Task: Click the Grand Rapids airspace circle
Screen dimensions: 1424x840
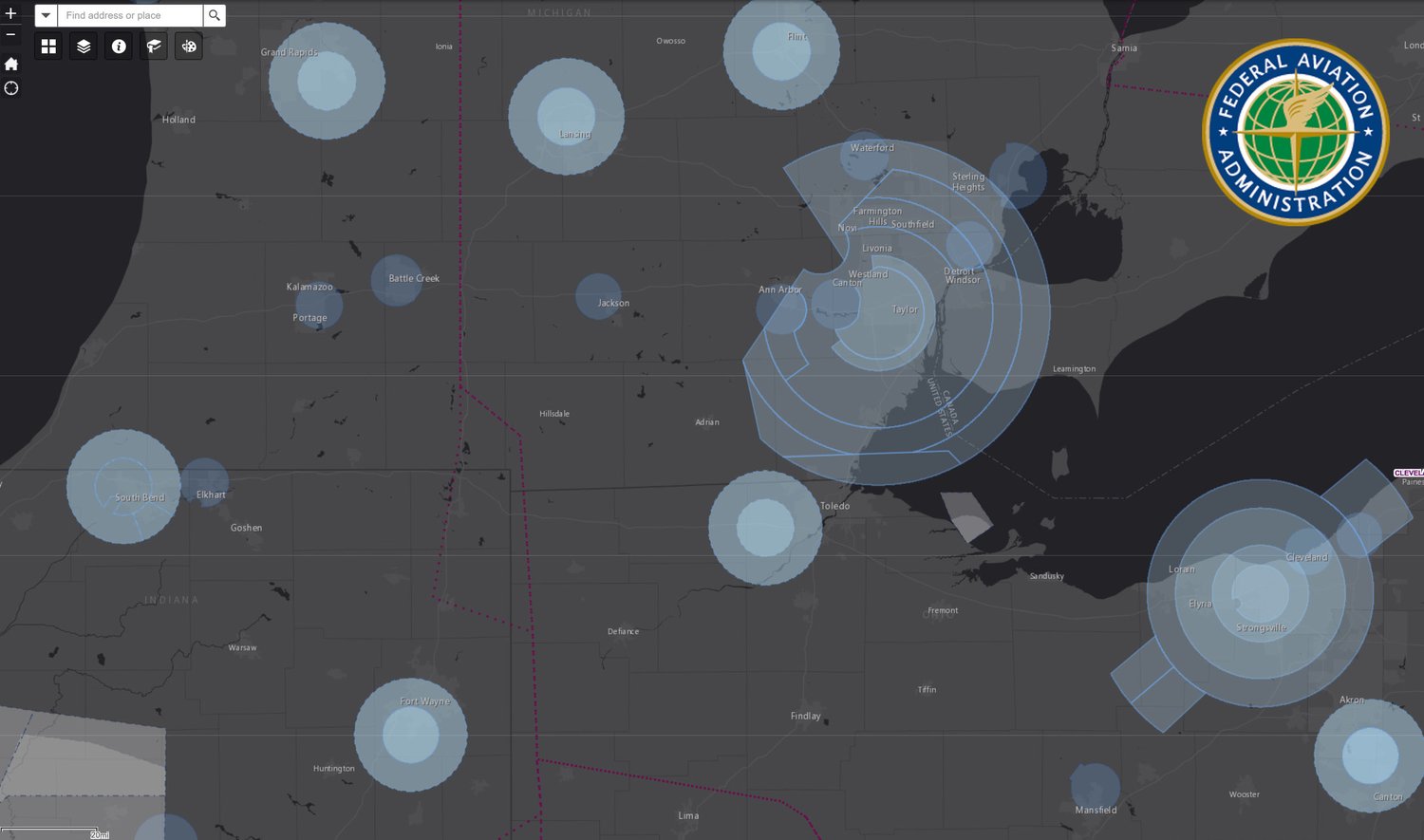Action: (327, 81)
